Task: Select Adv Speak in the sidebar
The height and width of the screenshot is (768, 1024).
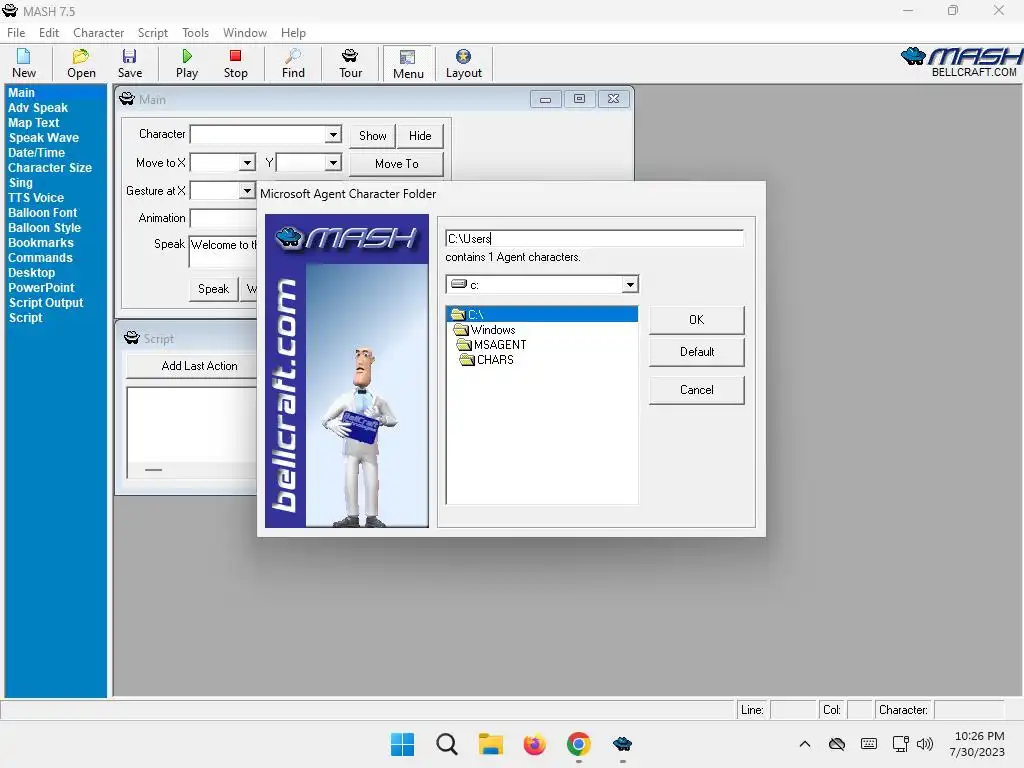Action: coord(38,108)
